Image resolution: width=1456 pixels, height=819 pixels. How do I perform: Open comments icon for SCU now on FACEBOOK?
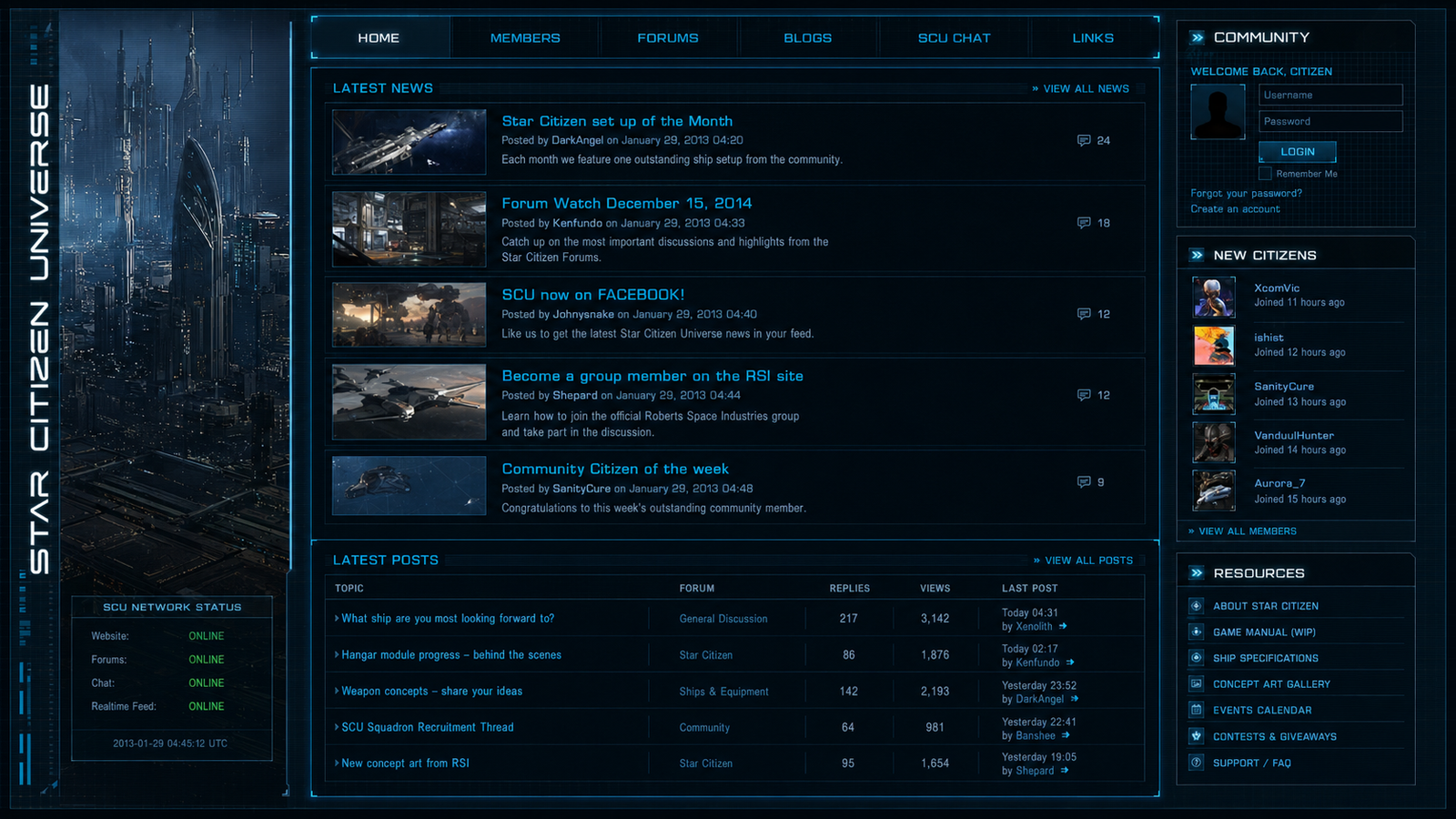pos(1084,314)
